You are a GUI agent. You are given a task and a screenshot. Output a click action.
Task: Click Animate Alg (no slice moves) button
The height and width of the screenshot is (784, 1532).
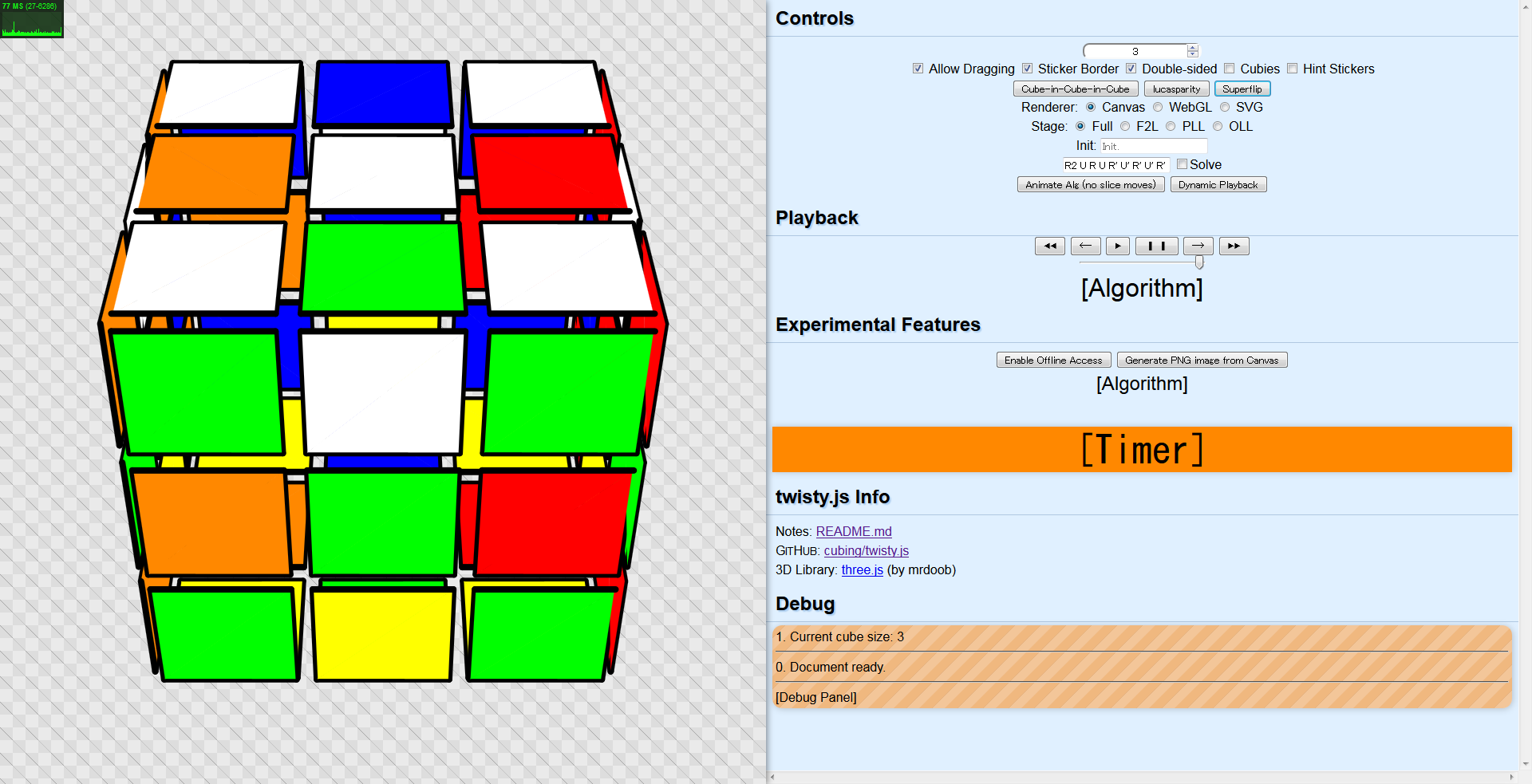coord(1091,184)
